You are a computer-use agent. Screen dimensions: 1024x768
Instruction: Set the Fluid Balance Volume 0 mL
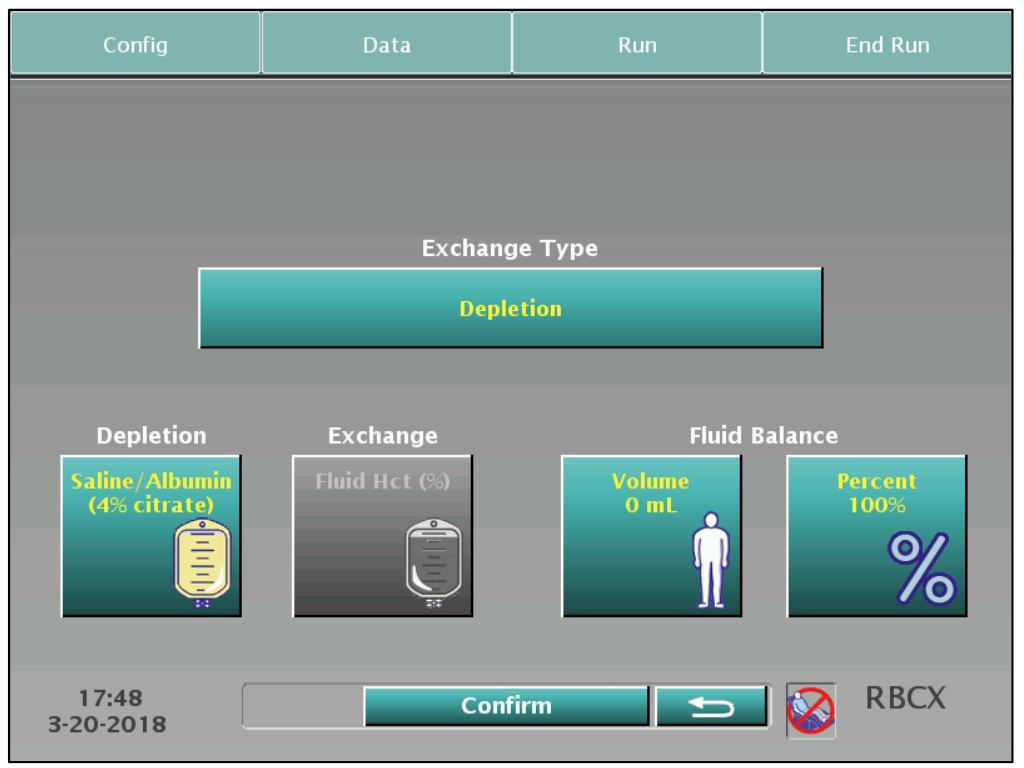[652, 536]
